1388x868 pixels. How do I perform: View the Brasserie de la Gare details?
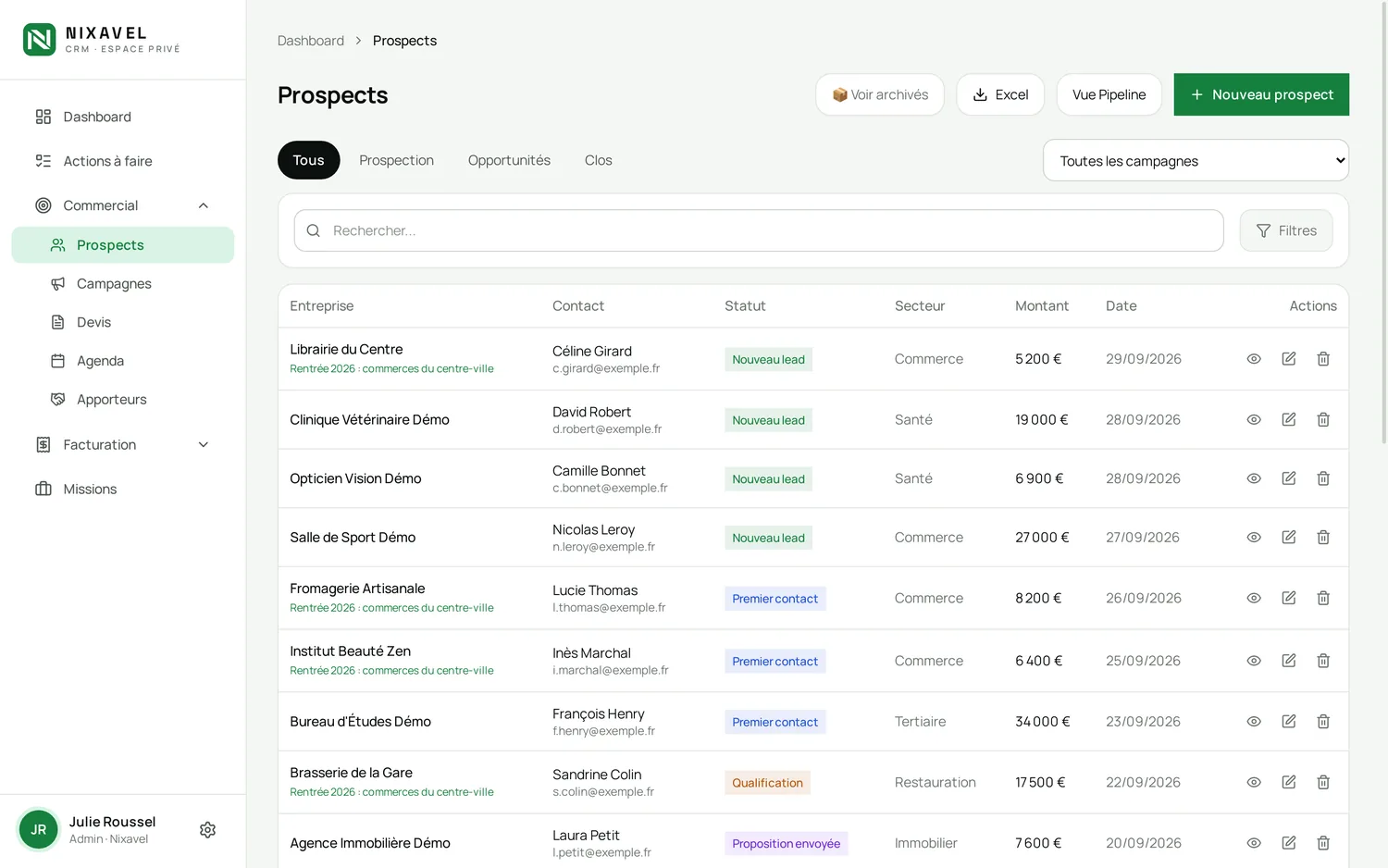(1254, 783)
